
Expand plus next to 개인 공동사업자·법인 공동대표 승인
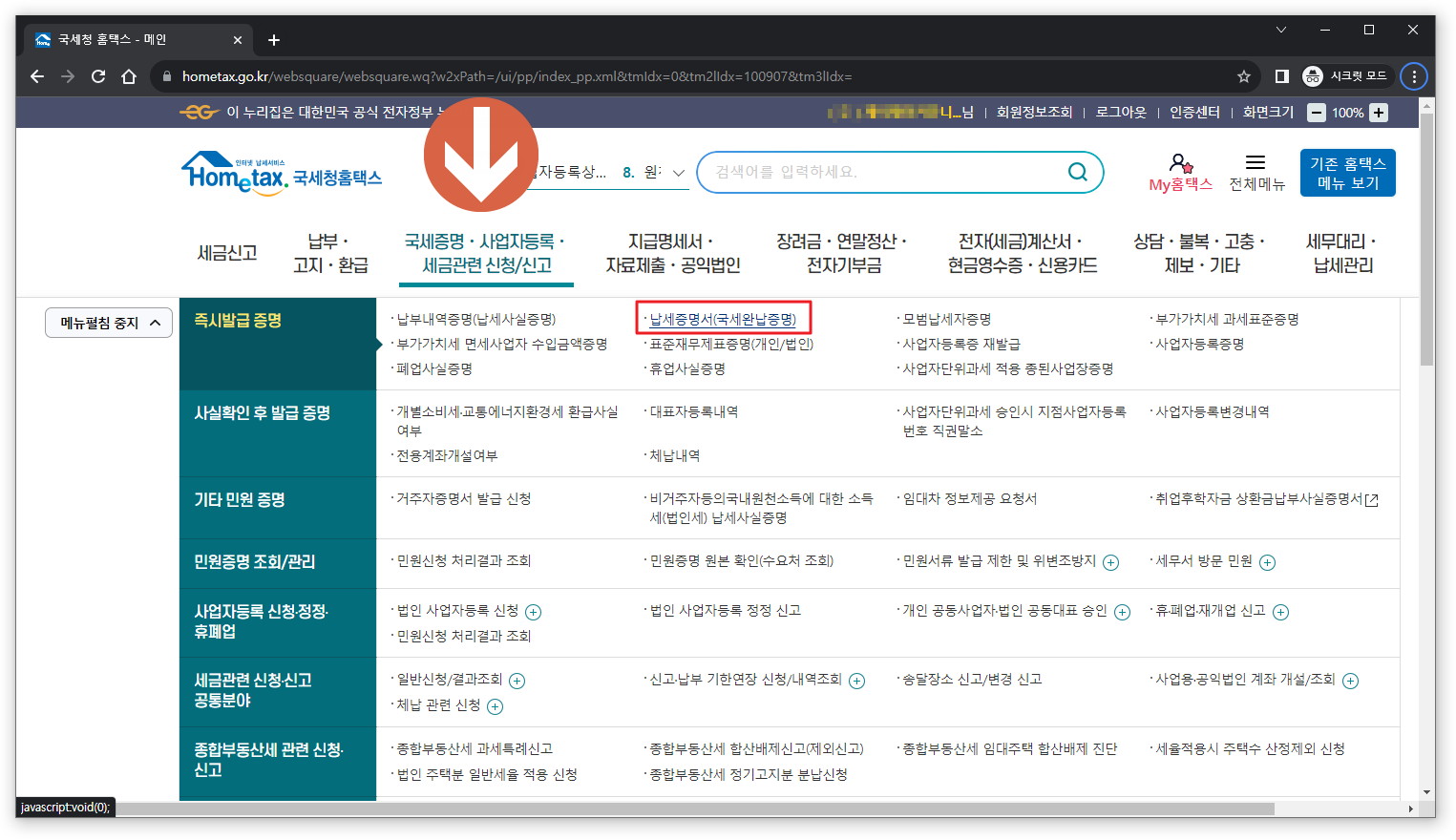point(1122,612)
